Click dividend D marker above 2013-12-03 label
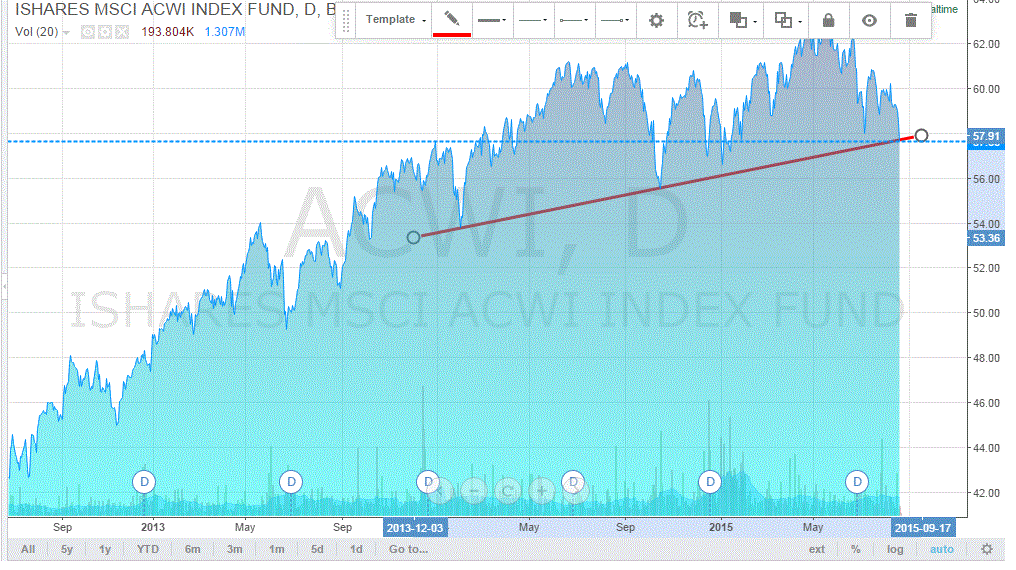 tap(428, 482)
